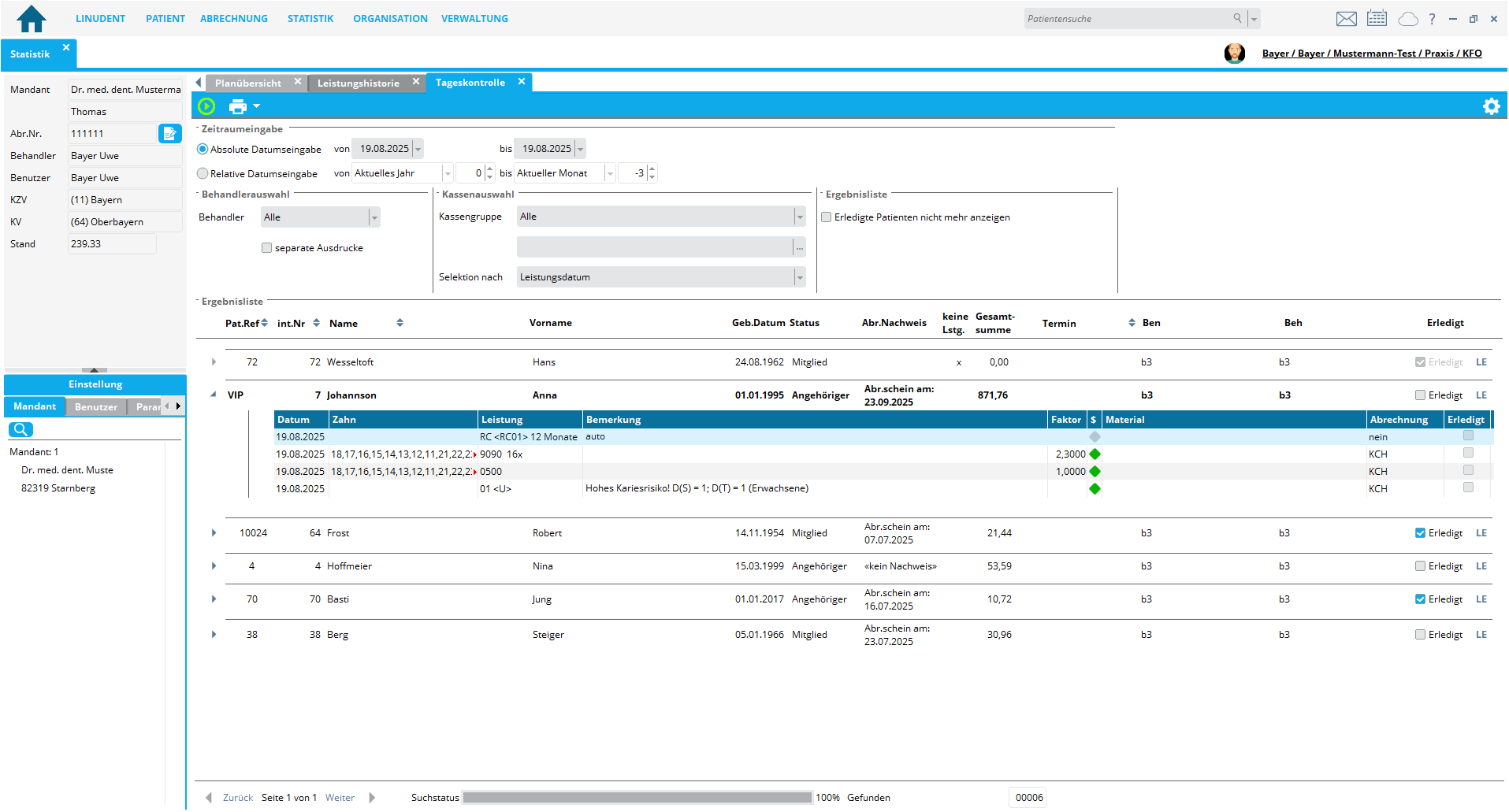This screenshot has width=1509, height=812.
Task: Click the edit icon next to Abr.Nr.
Action: [x=169, y=134]
